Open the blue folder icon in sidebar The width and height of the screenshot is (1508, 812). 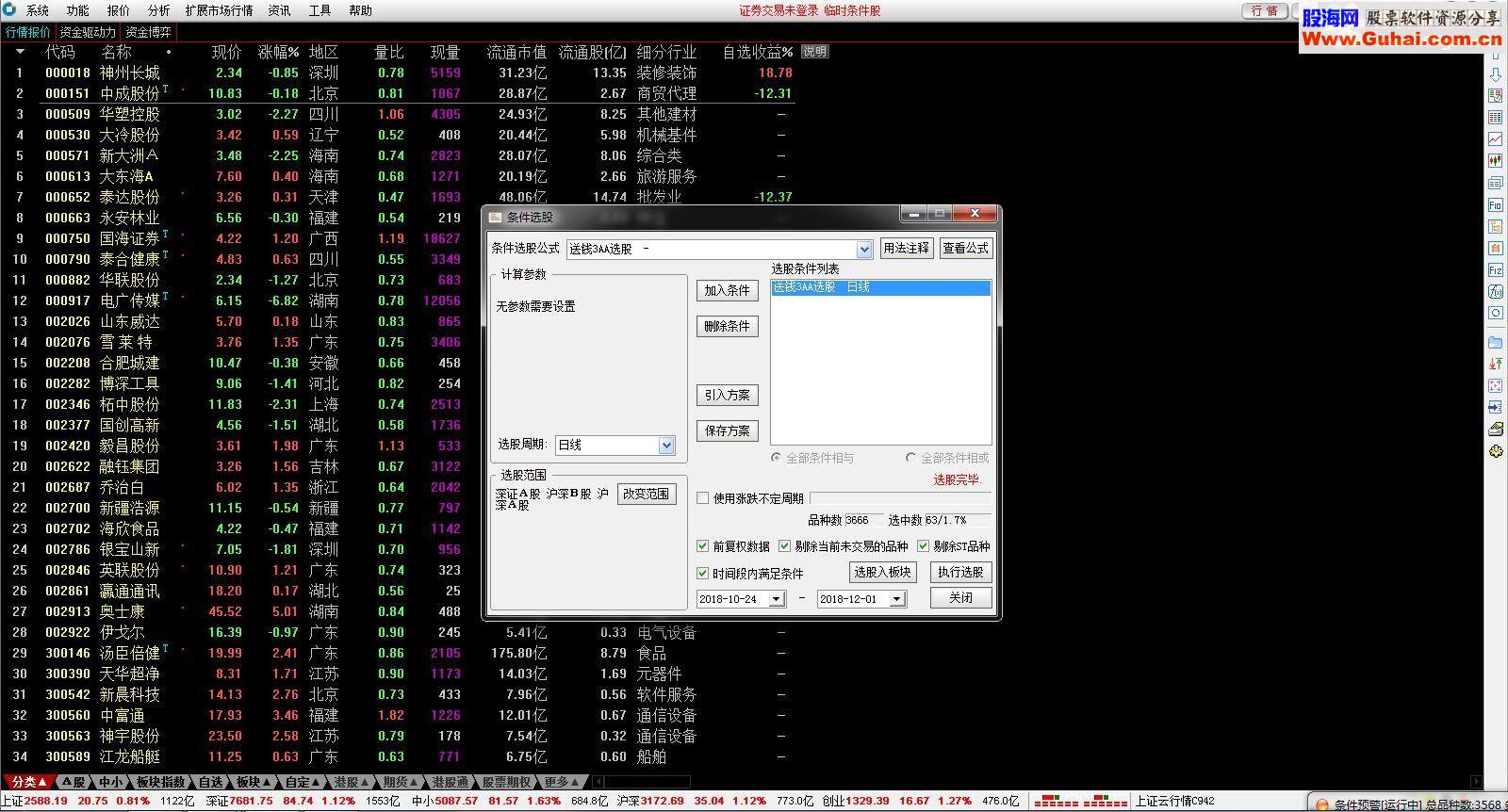1495,342
